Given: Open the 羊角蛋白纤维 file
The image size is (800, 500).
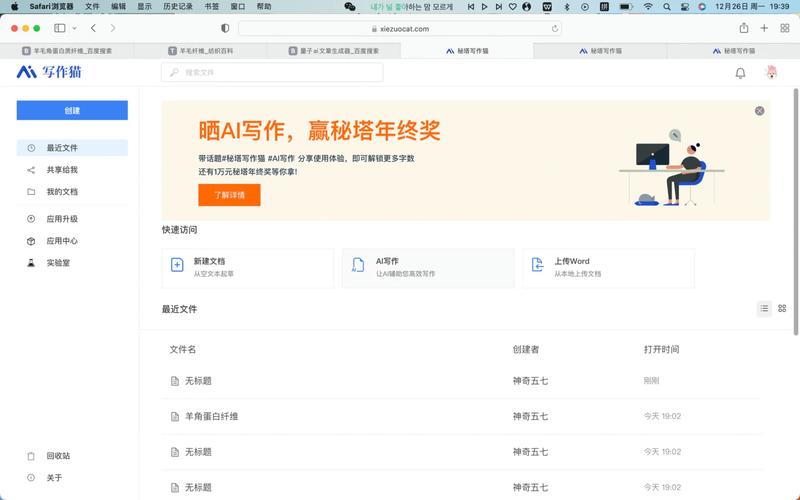Looking at the screenshot, I should pyautogui.click(x=211, y=416).
